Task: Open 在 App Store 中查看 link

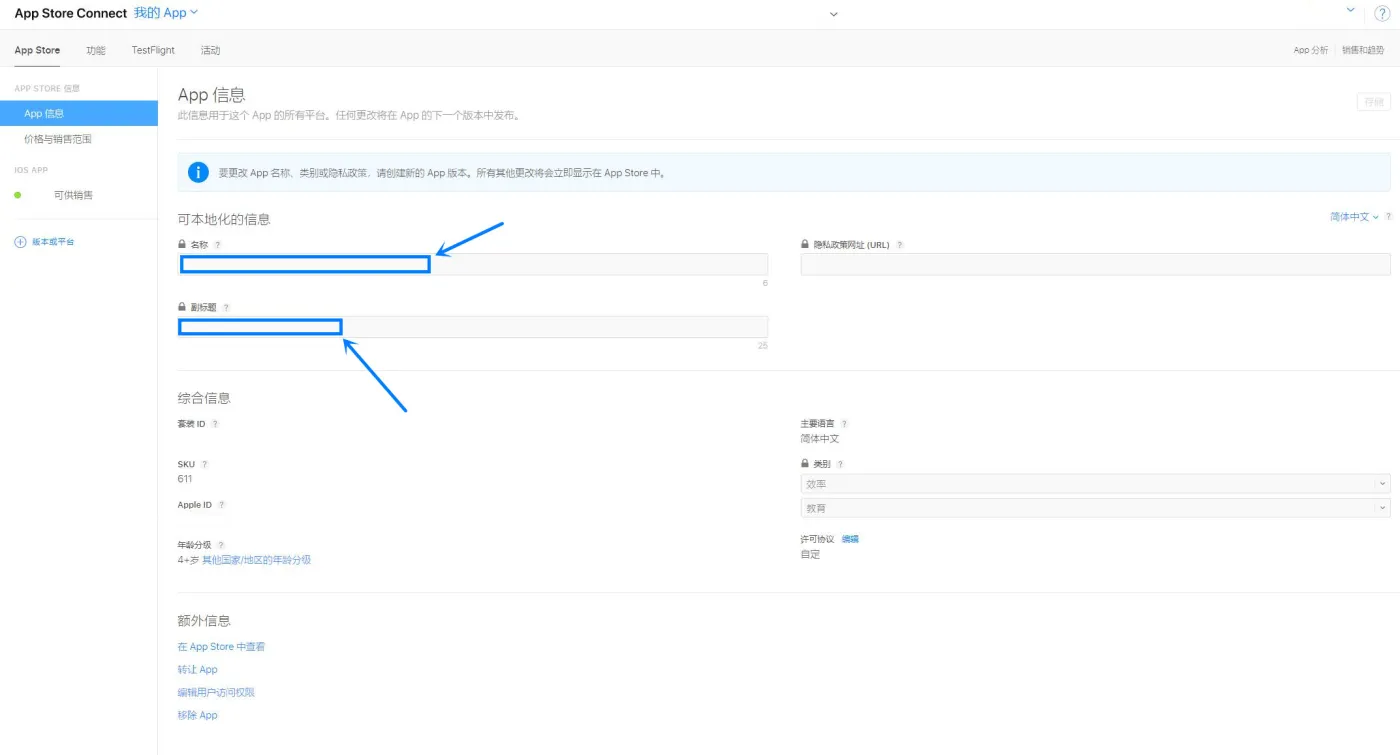Action: (221, 647)
